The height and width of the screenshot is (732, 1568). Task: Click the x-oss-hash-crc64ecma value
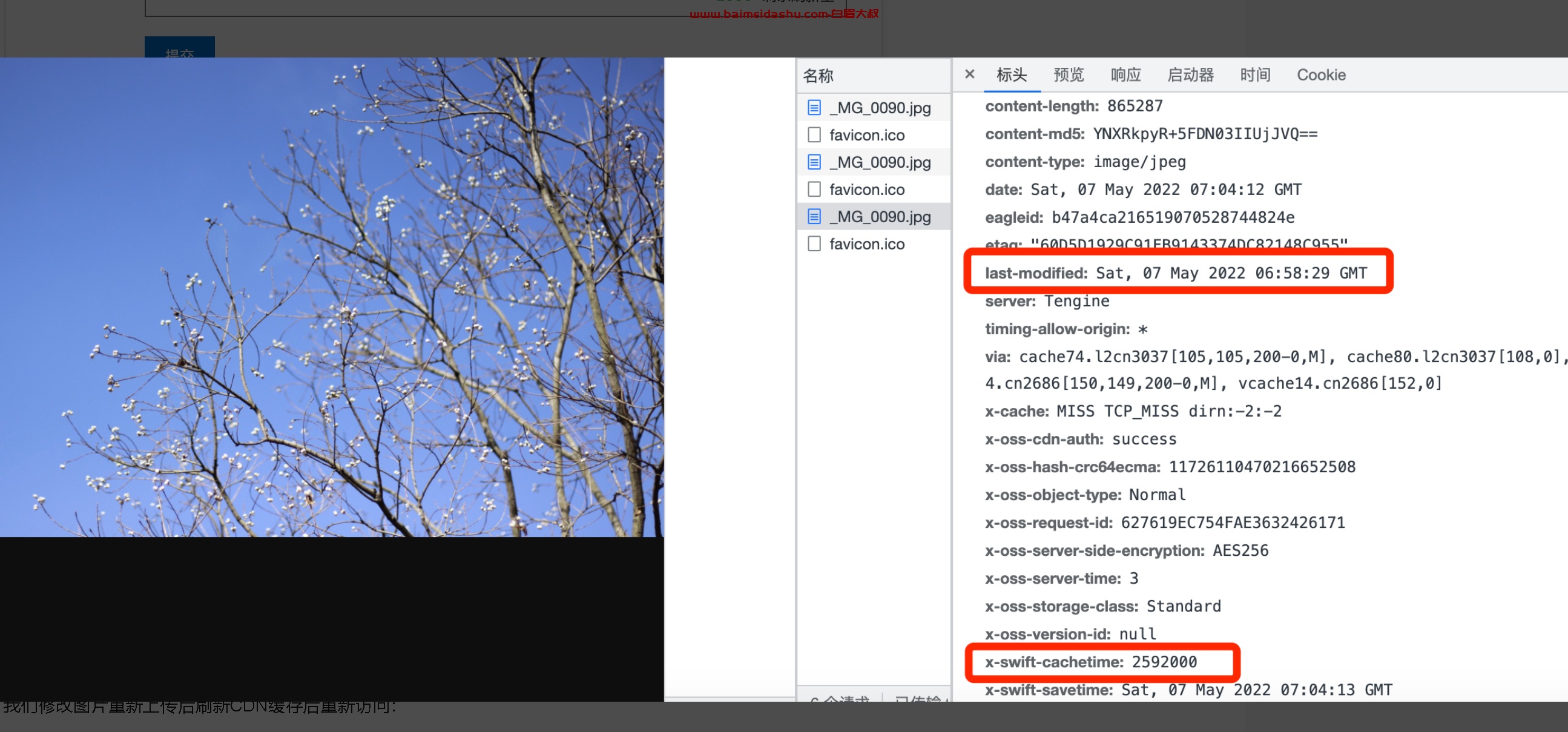(x=1262, y=467)
